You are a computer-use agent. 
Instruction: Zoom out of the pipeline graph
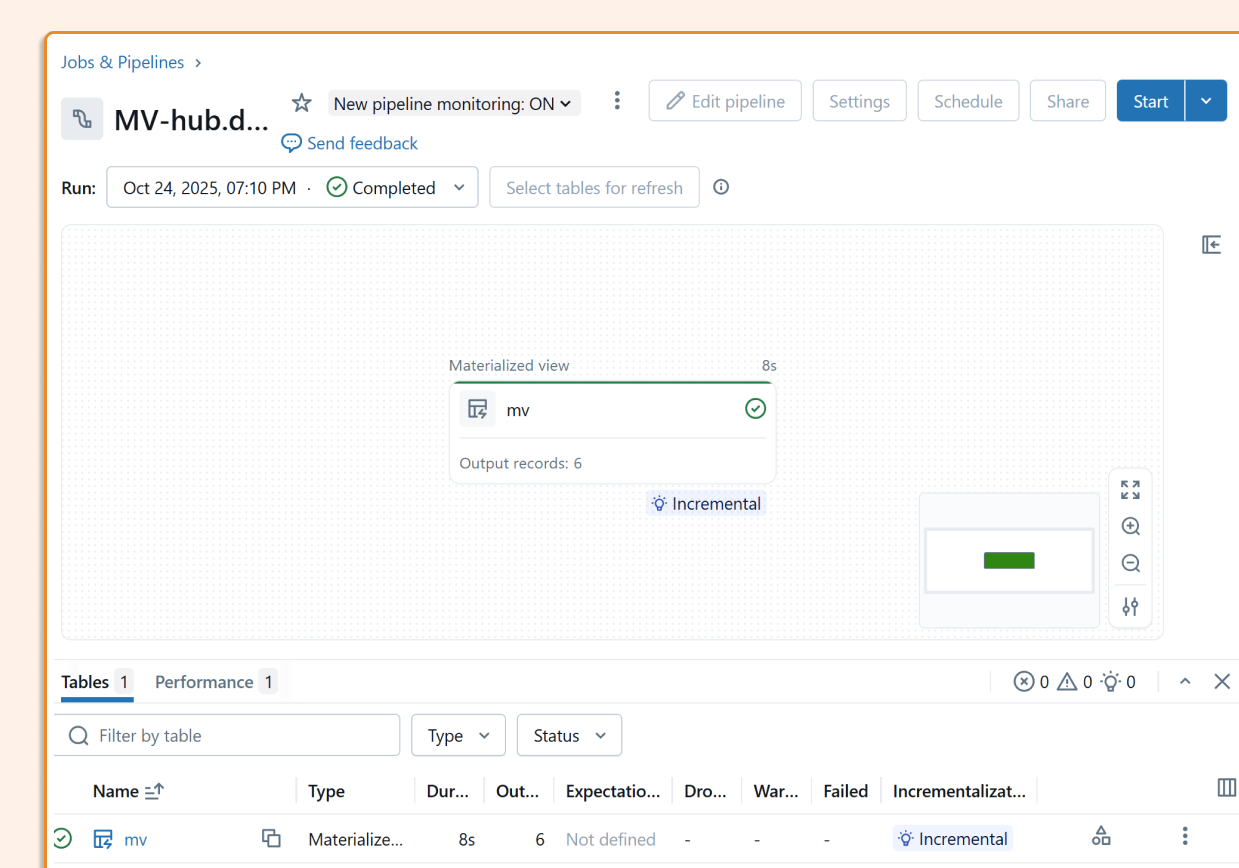click(1130, 563)
